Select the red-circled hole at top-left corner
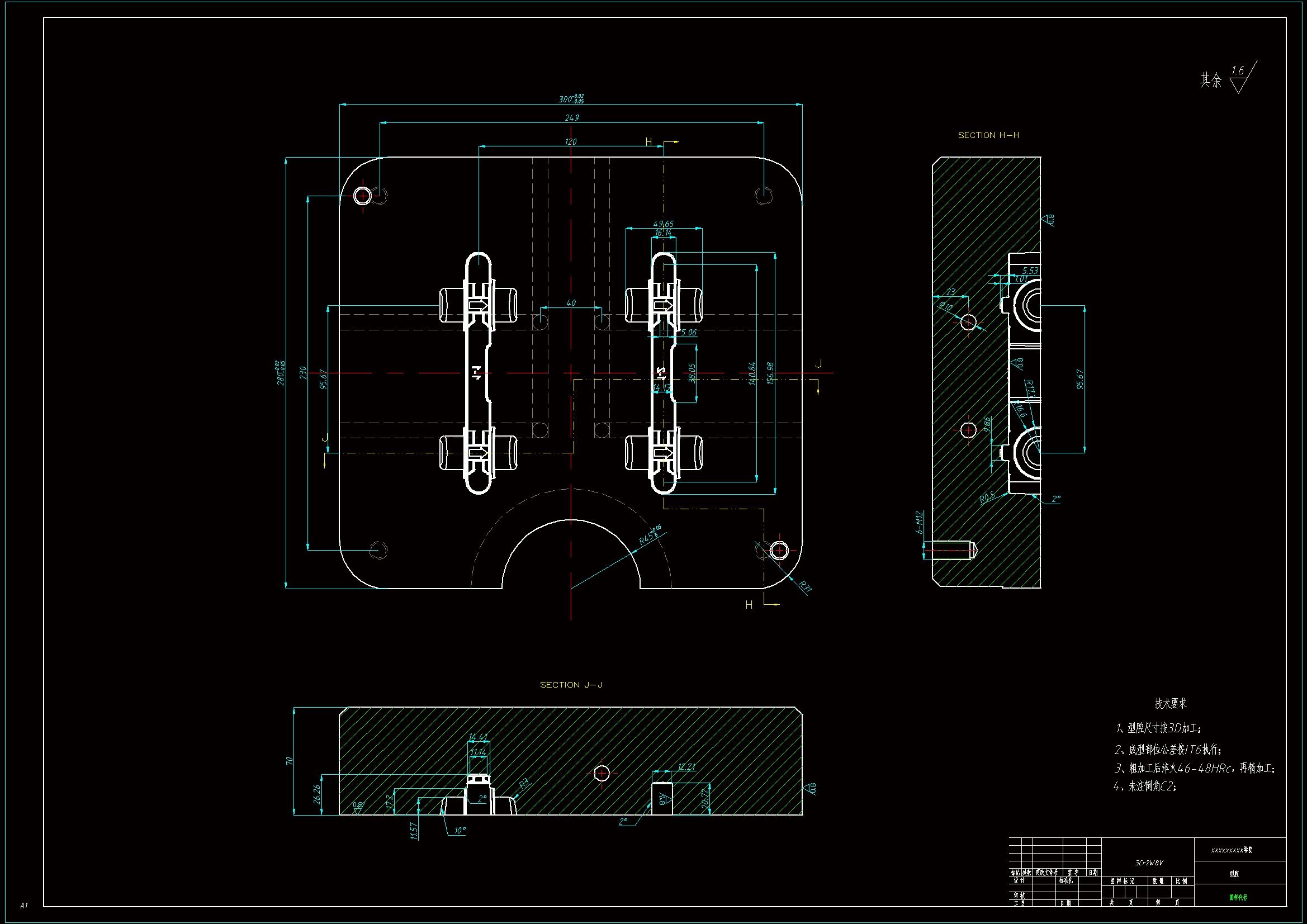 tap(363, 196)
